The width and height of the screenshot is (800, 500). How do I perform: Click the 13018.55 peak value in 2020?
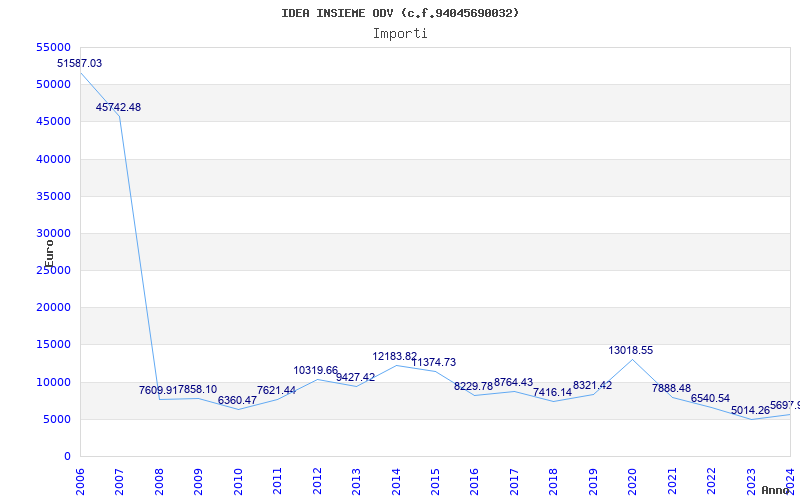click(631, 351)
